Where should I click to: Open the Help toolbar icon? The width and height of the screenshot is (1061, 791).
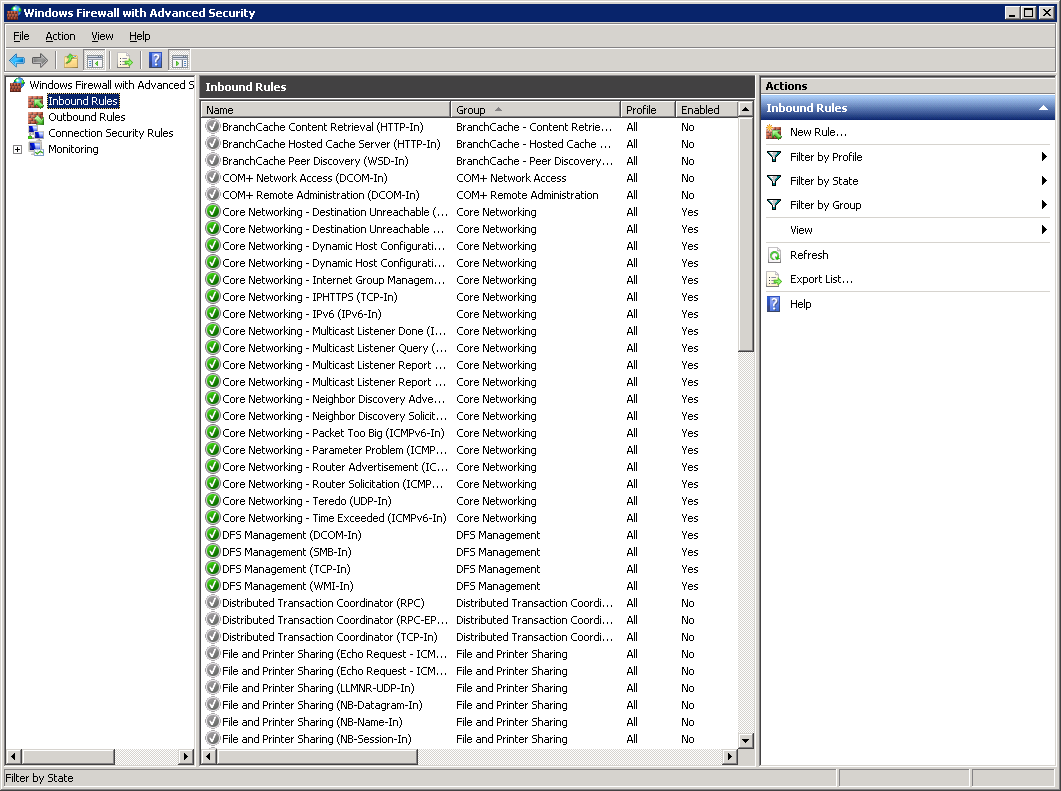(x=156, y=60)
